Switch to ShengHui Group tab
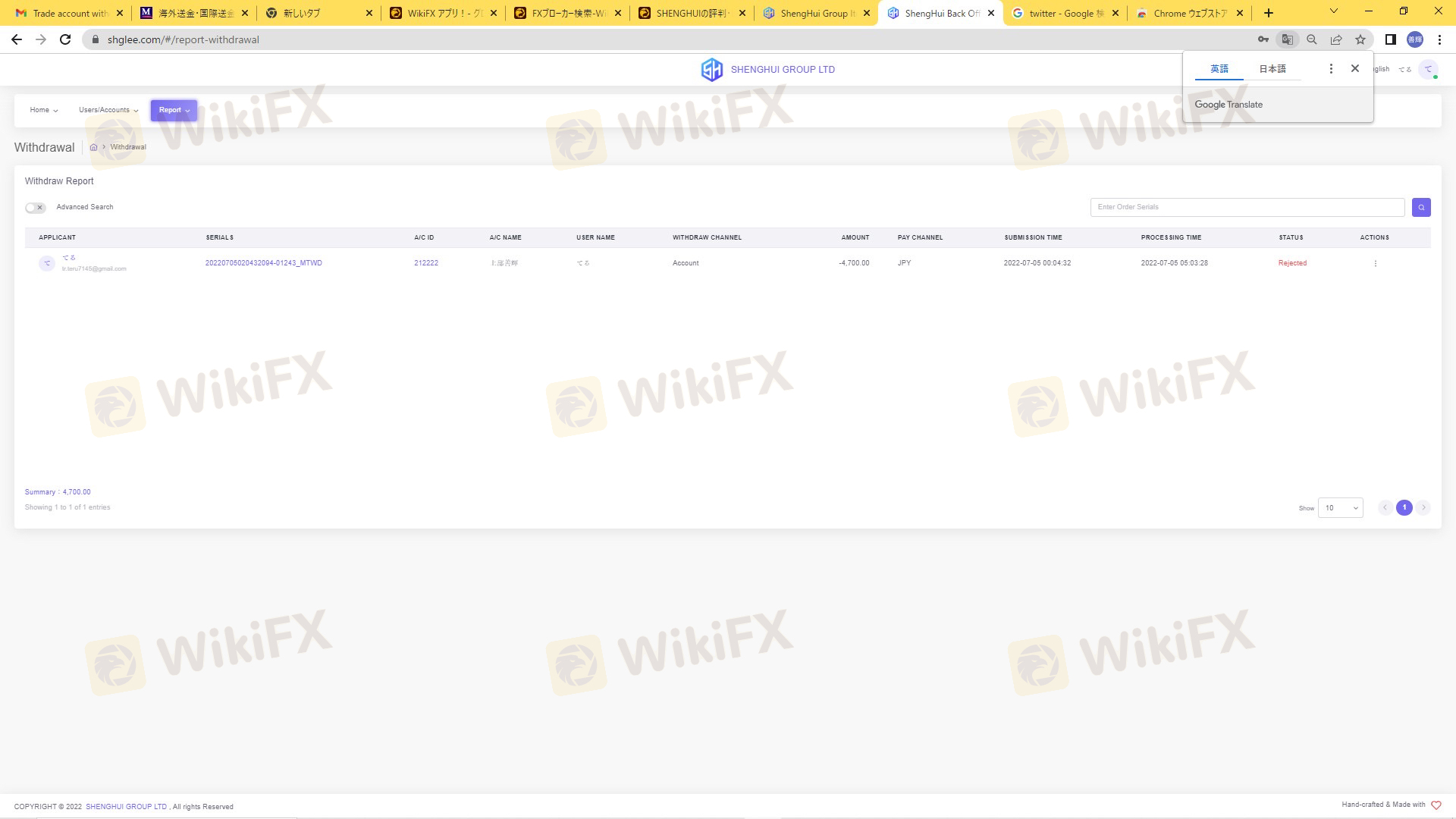 [816, 13]
